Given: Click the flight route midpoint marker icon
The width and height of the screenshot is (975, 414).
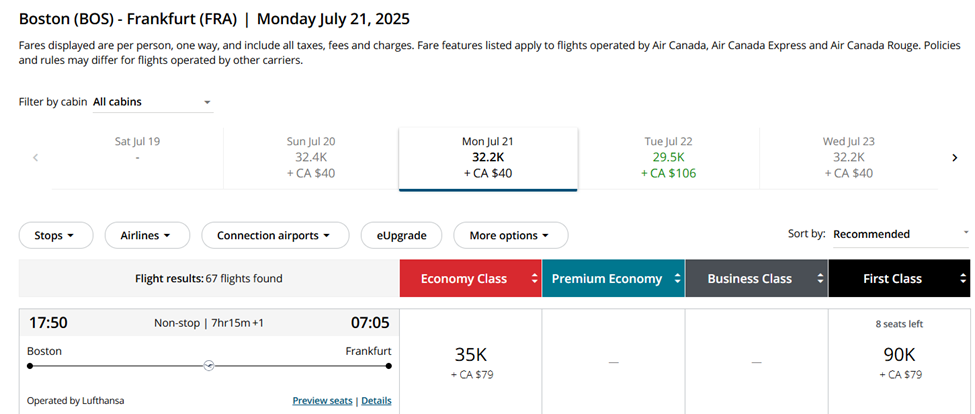Looking at the screenshot, I should (x=209, y=366).
